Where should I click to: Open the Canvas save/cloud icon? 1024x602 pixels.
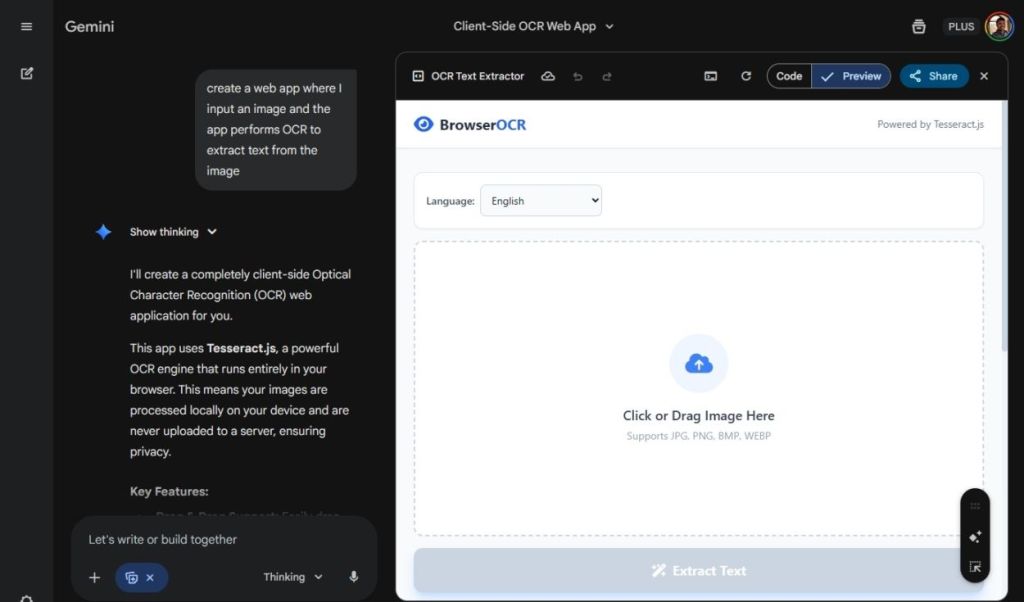[x=548, y=76]
